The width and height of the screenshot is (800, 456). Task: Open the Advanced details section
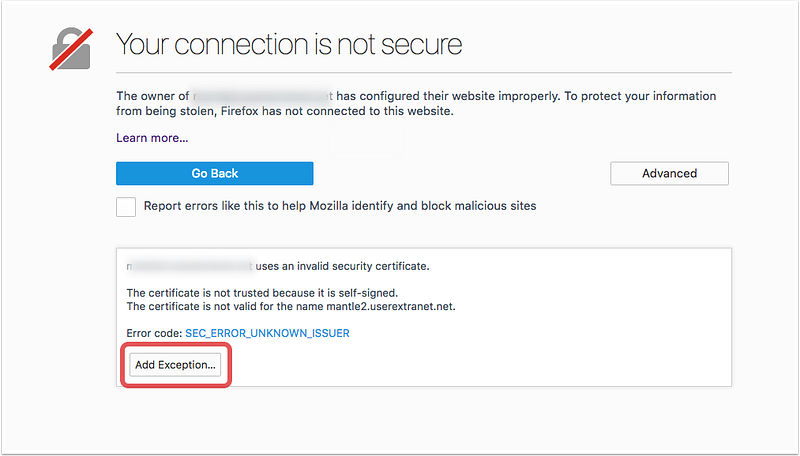pos(669,173)
